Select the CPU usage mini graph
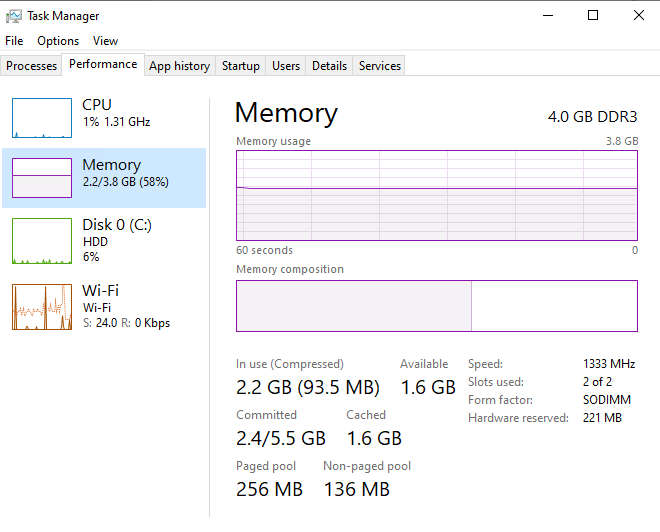This screenshot has width=660, height=532. 42,118
